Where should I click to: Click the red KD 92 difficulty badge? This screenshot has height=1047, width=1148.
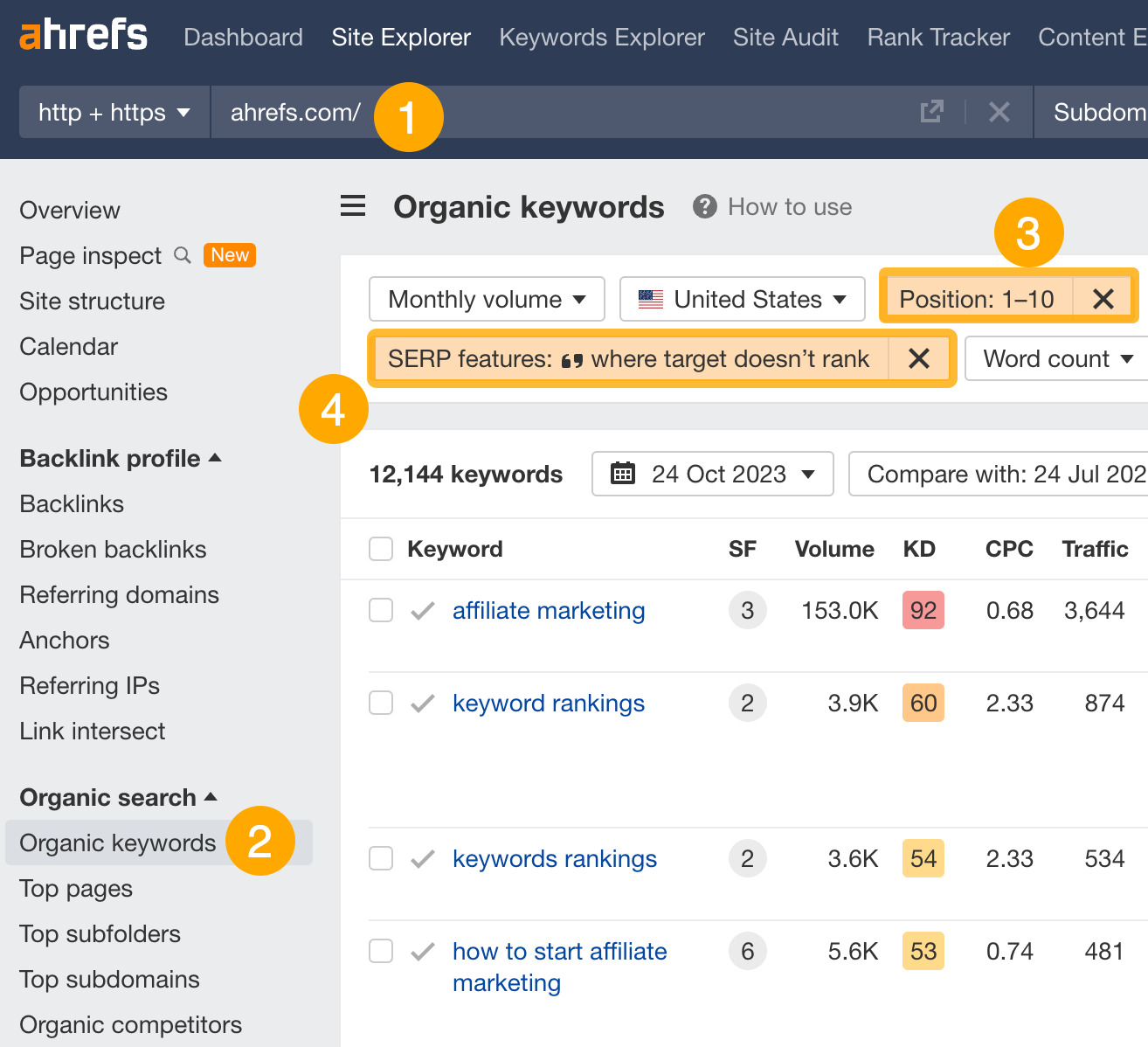923,610
